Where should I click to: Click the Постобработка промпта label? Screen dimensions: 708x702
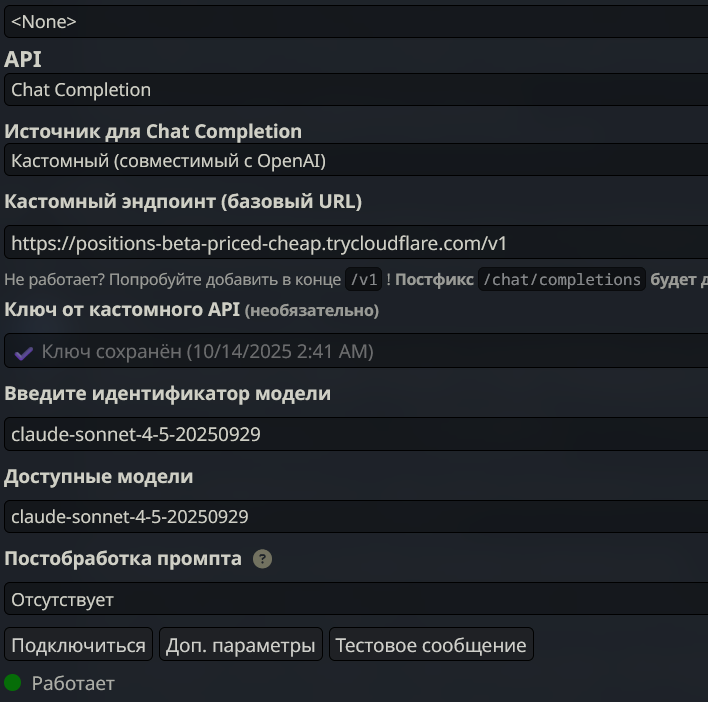[x=123, y=558]
